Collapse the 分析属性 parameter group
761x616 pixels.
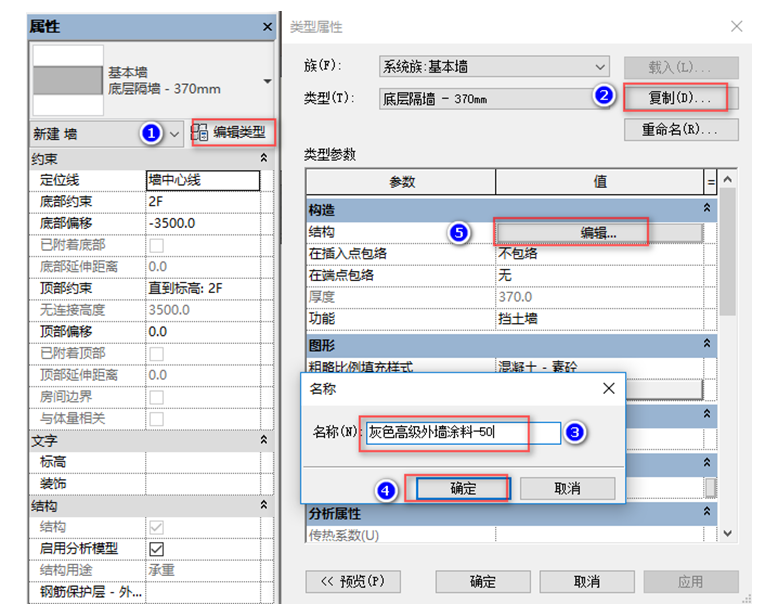707,511
